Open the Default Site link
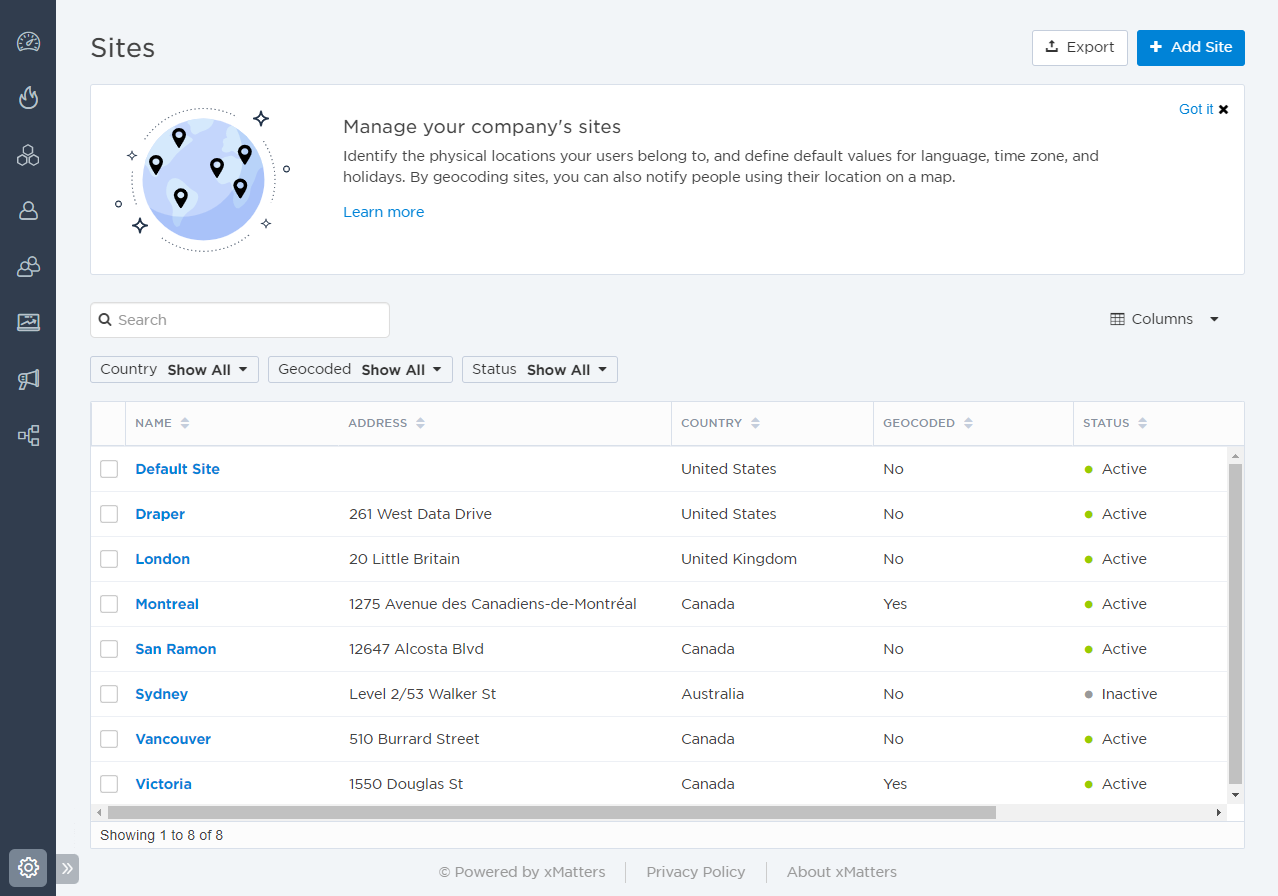Viewport: 1278px width, 896px height. coord(178,469)
